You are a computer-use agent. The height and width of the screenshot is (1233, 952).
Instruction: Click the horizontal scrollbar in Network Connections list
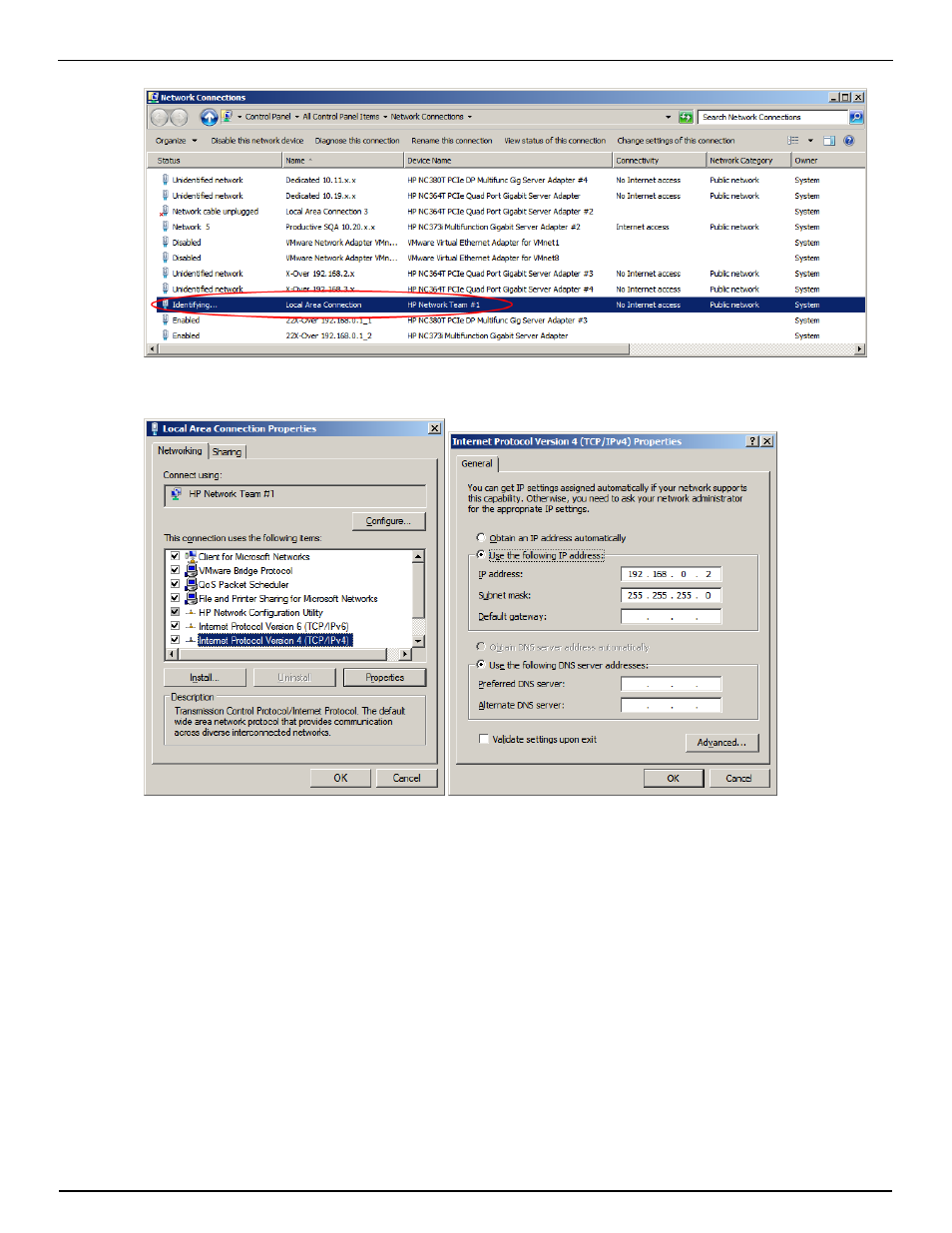tap(394, 349)
